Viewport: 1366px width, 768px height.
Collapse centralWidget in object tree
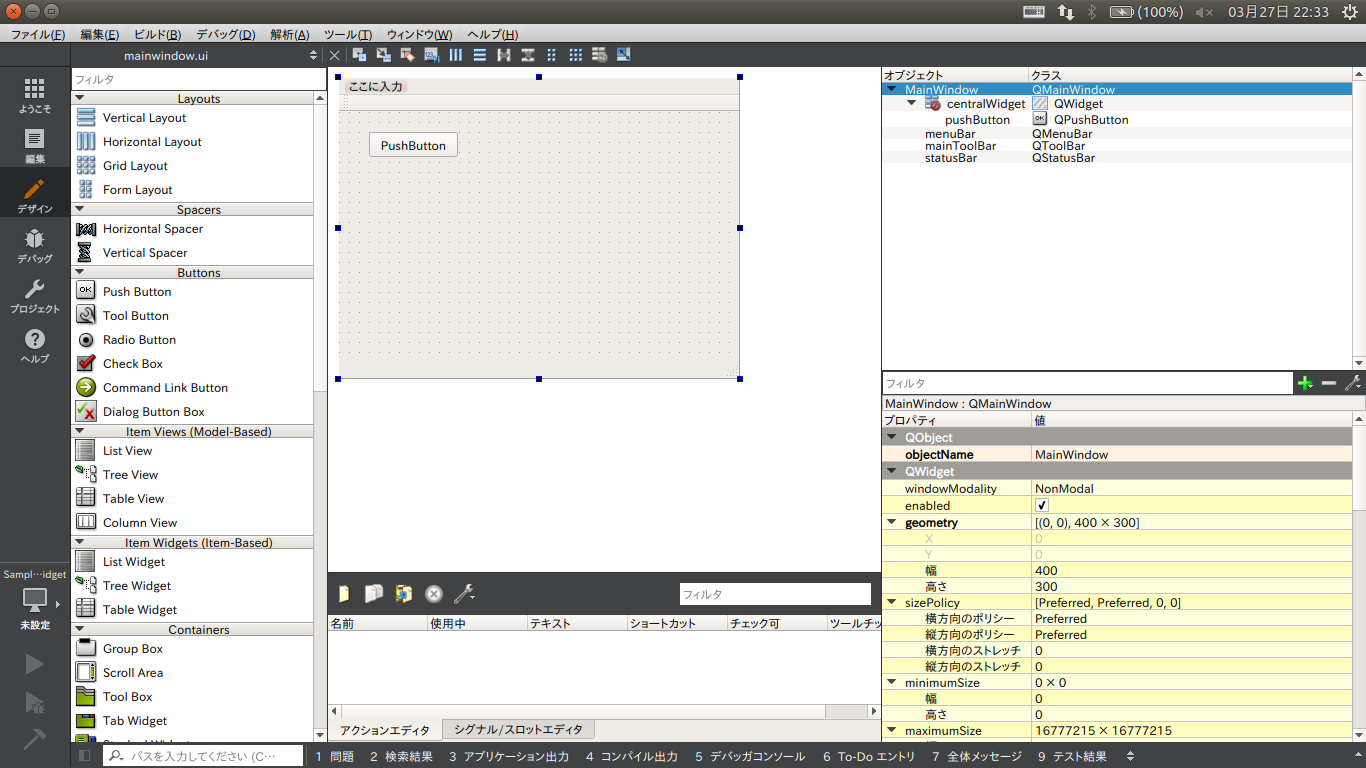[912, 103]
